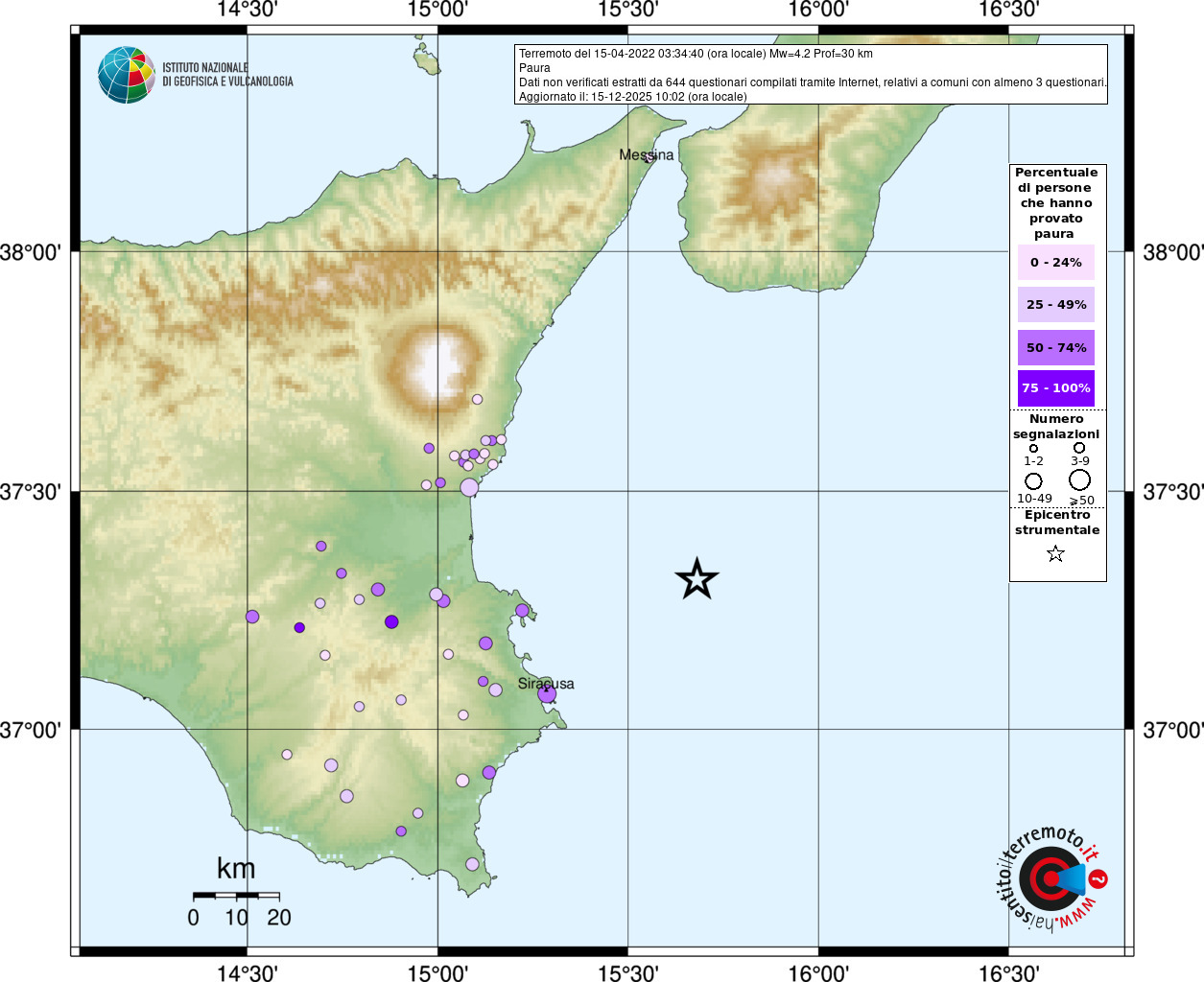Select the 50 - 74% color swatch
The image size is (1204, 982).
(1055, 347)
